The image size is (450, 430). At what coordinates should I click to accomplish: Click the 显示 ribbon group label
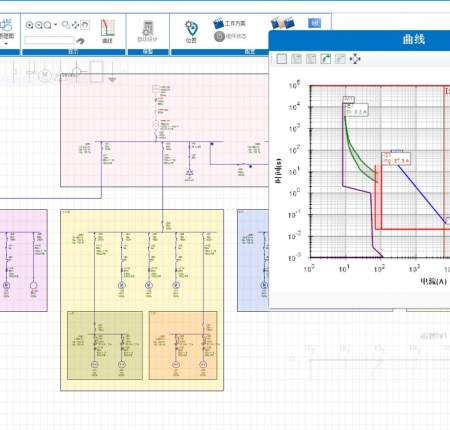click(73, 52)
